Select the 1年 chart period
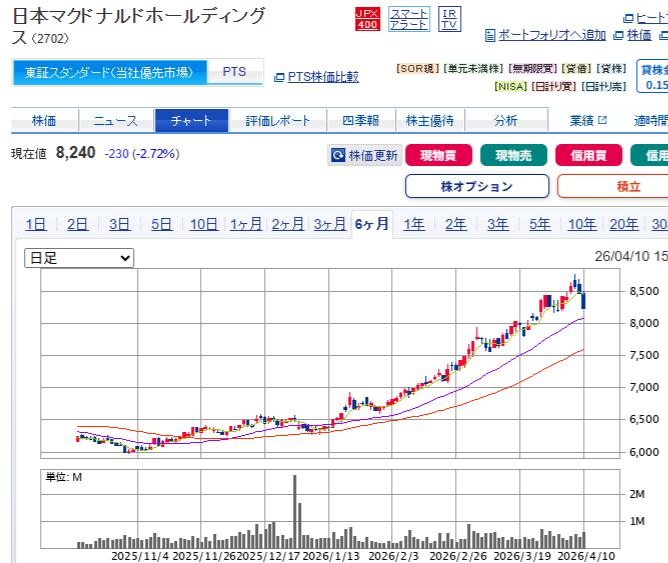The height and width of the screenshot is (563, 668). click(413, 224)
